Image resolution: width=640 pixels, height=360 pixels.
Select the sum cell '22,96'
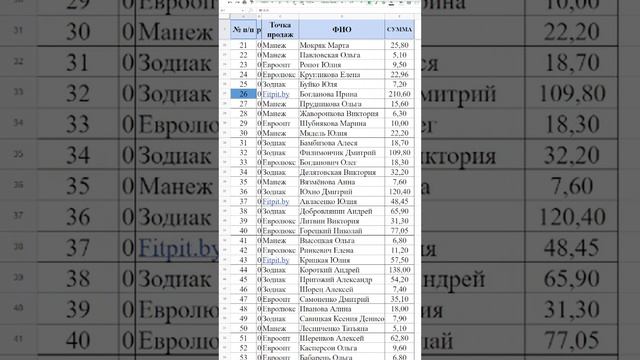(x=399, y=74)
